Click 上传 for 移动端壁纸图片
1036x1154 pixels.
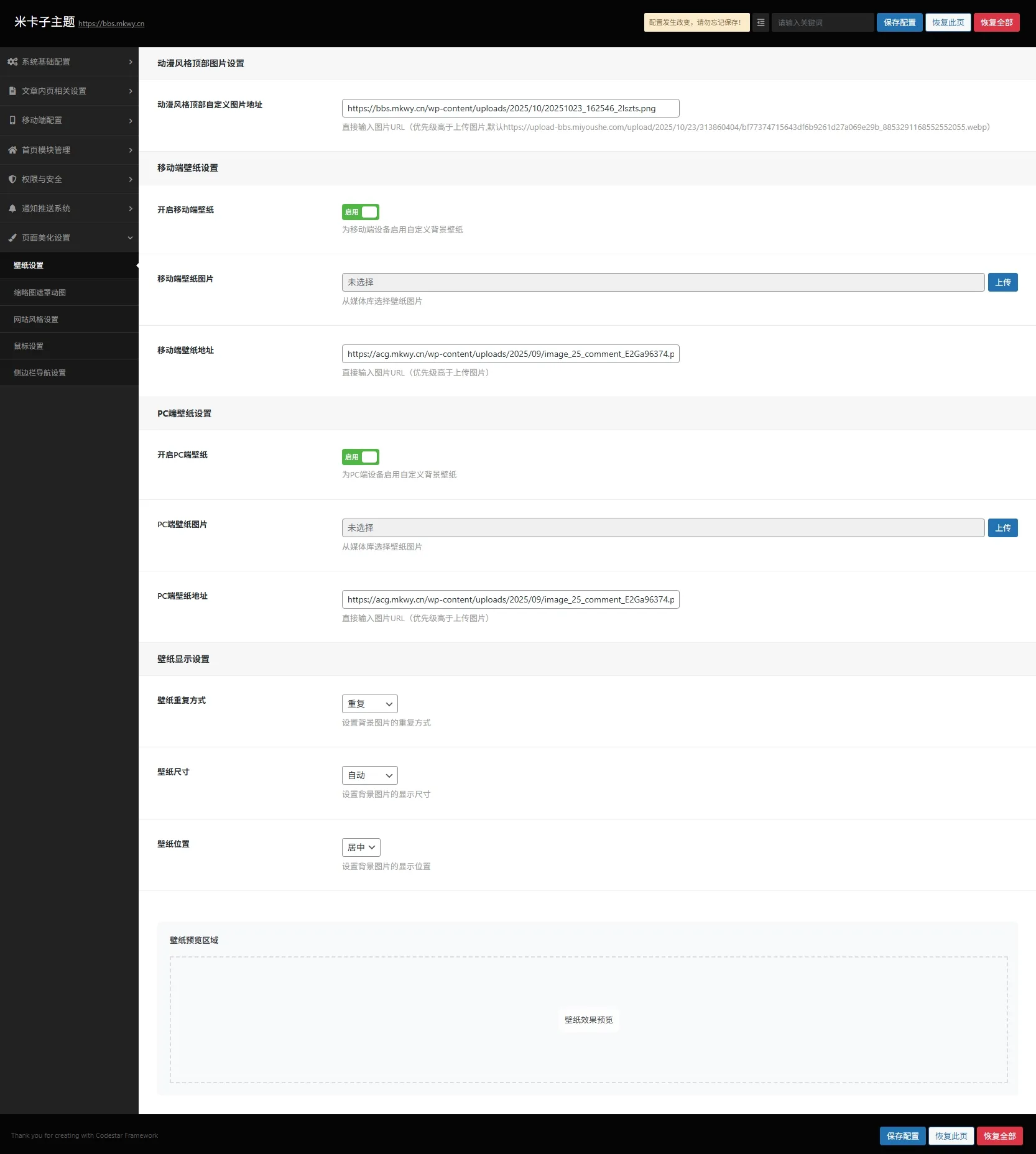coord(1002,282)
